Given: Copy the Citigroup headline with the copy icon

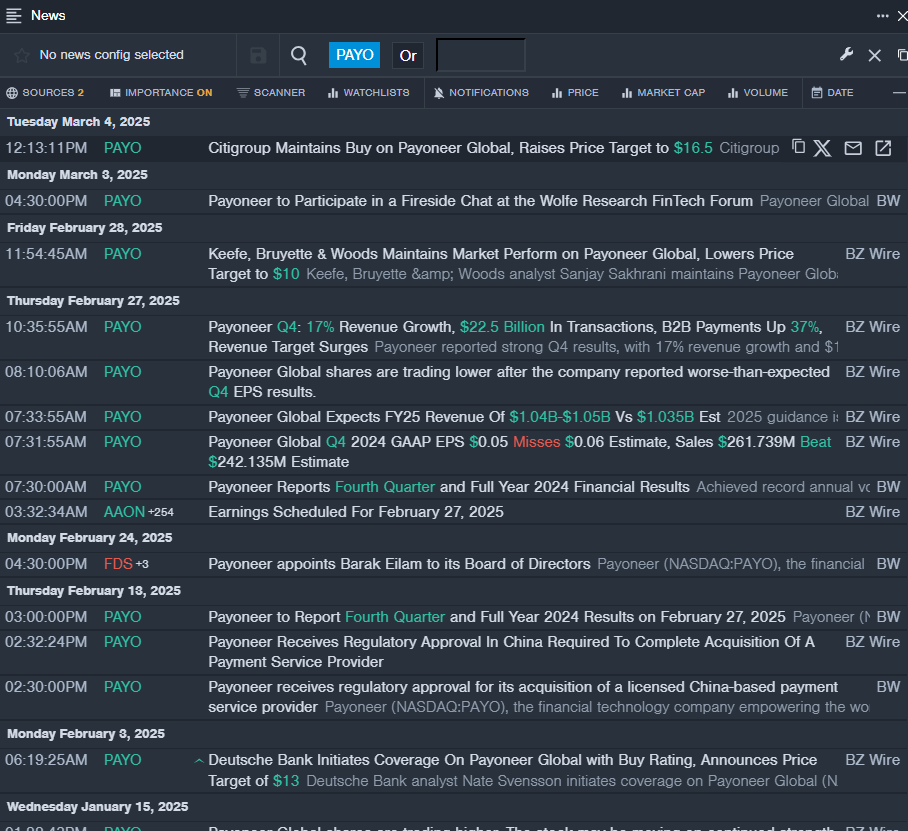Looking at the screenshot, I should pos(798,147).
